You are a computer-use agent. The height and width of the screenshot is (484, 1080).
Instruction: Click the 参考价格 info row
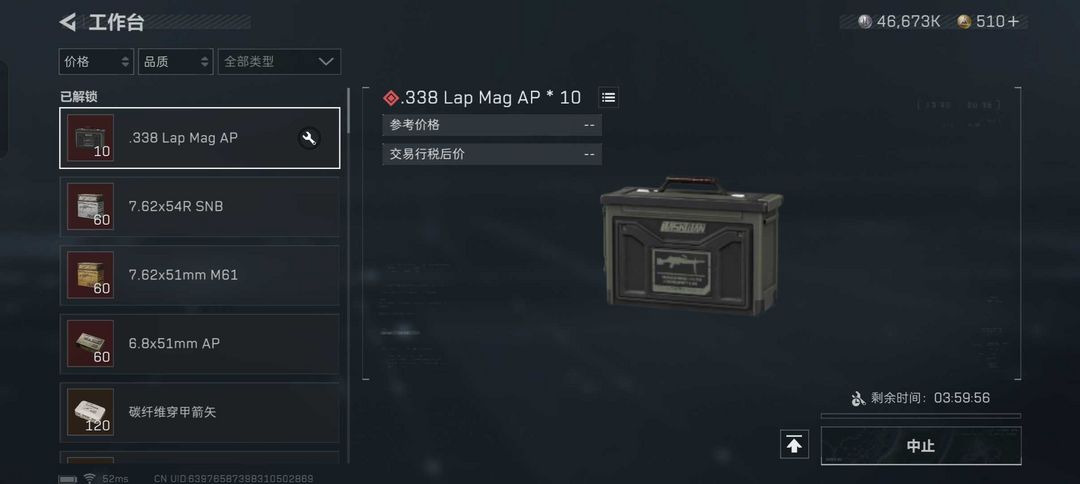[492, 125]
